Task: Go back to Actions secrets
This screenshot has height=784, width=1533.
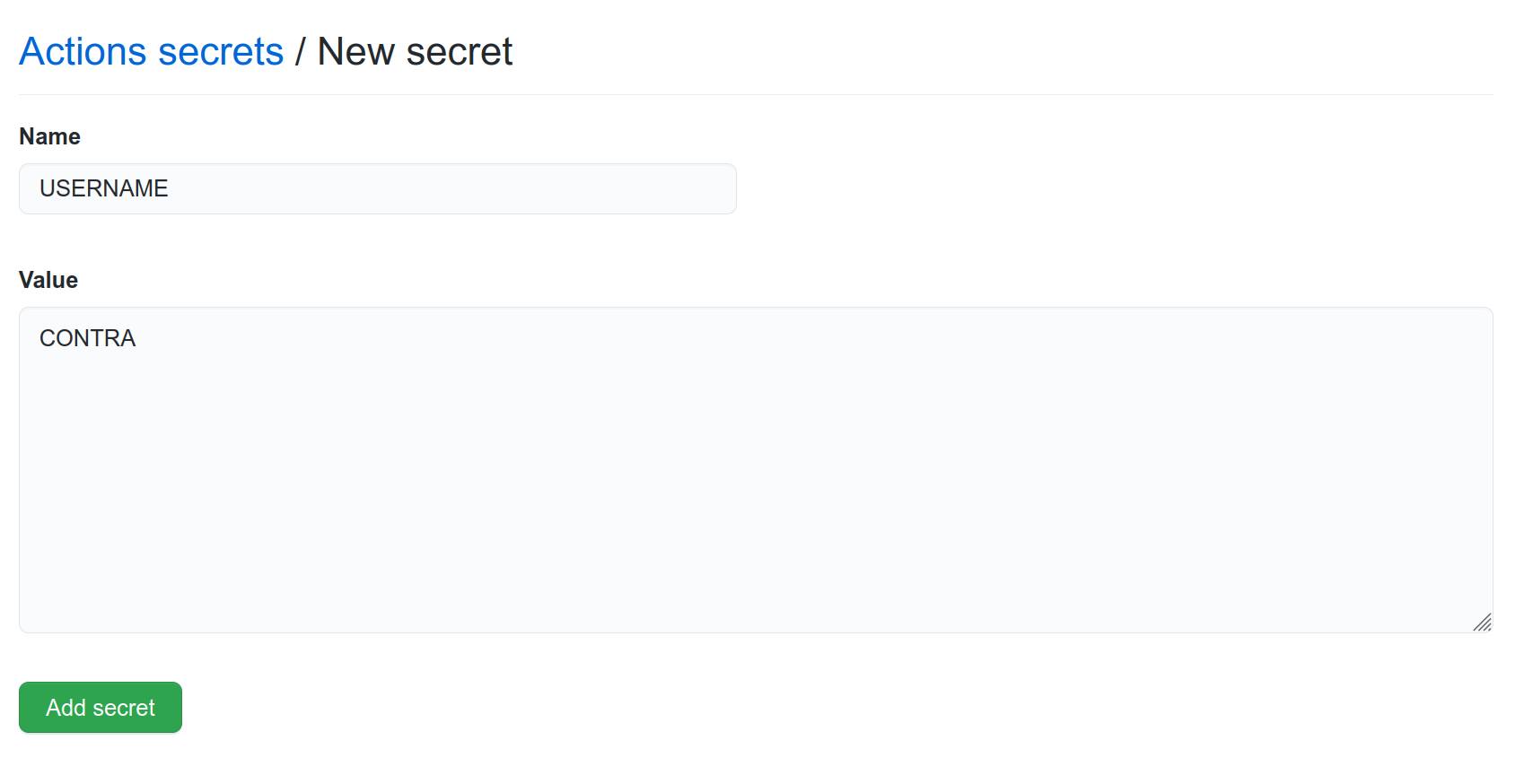Action: [151, 51]
